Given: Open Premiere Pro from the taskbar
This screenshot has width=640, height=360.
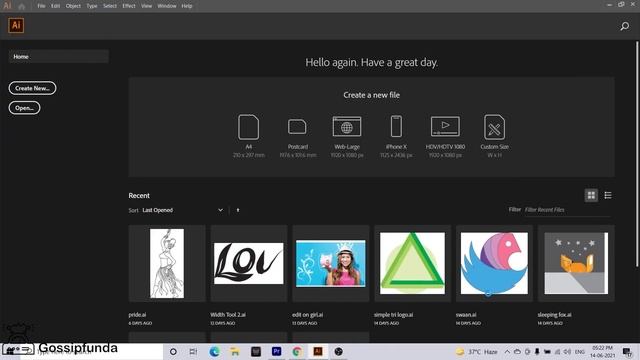Looking at the screenshot, I should coord(276,351).
